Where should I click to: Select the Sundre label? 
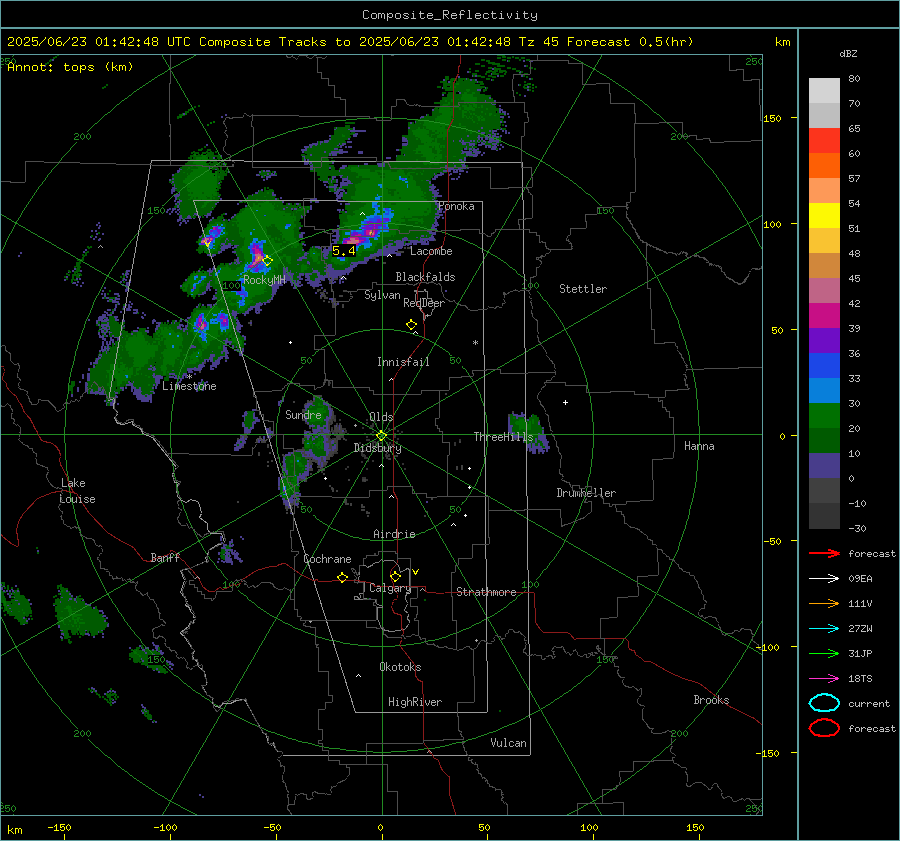(x=303, y=415)
